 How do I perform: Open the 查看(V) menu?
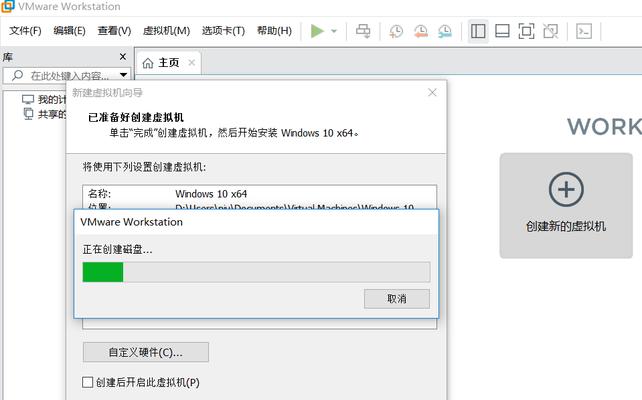[x=114, y=31]
